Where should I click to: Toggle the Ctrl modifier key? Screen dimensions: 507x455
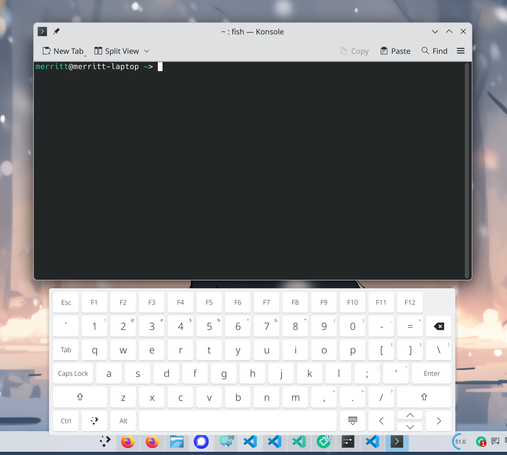(66, 421)
